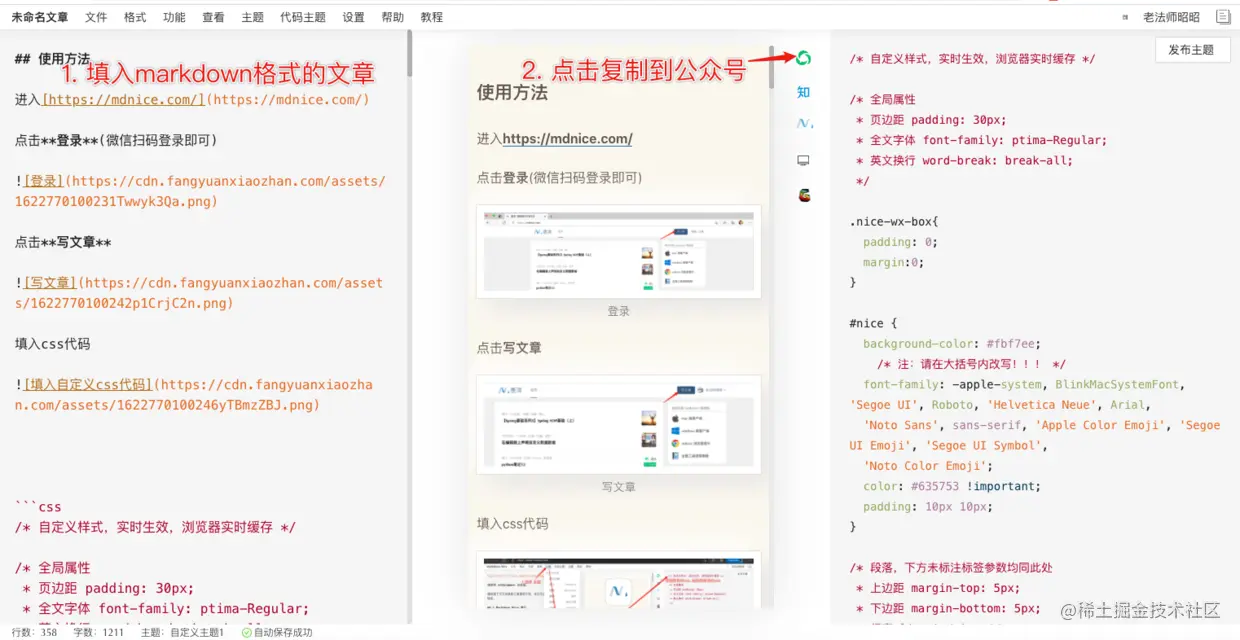Expand the 主题 theme menu
1240x640 pixels.
click(x=253, y=16)
